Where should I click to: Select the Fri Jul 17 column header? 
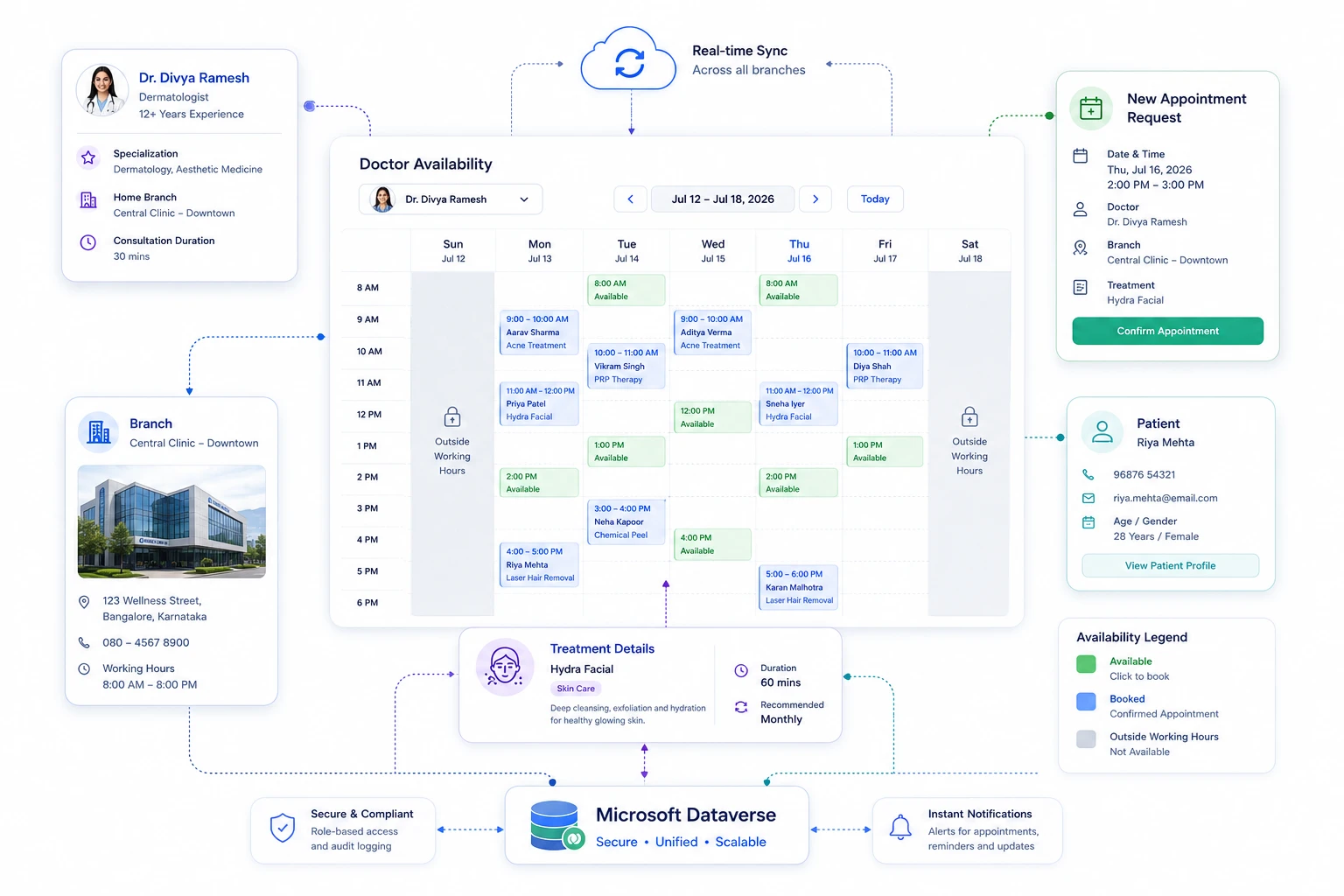pos(885,251)
